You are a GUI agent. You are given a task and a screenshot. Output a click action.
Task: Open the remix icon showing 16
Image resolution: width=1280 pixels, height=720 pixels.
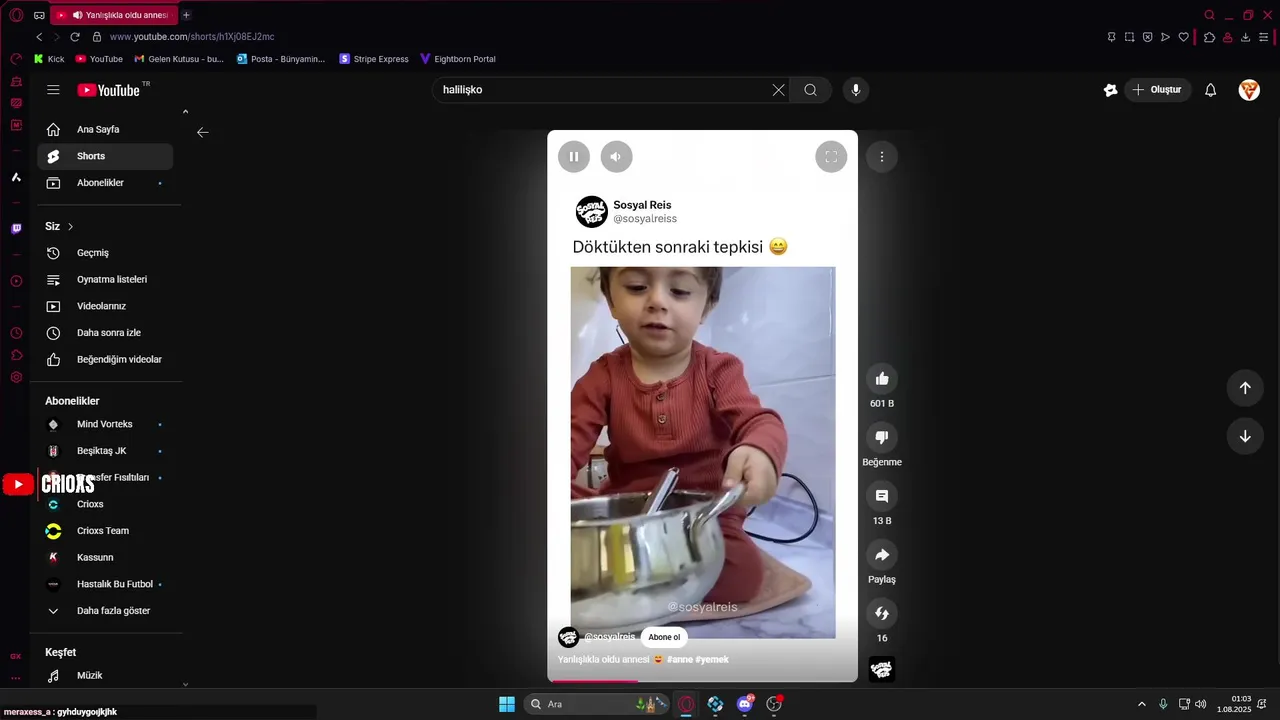pyautogui.click(x=882, y=613)
